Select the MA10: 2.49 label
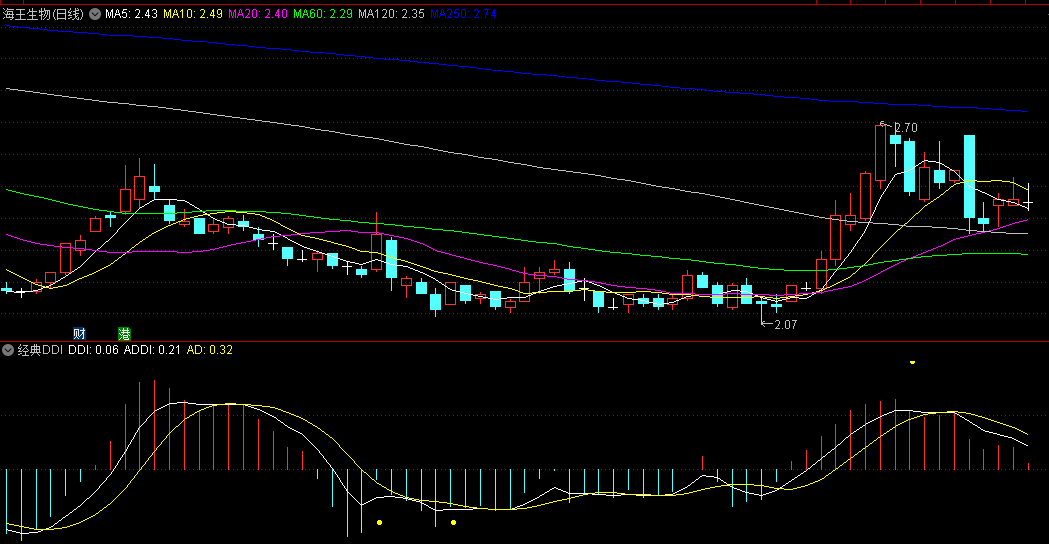The image size is (1049, 544). click(x=193, y=14)
